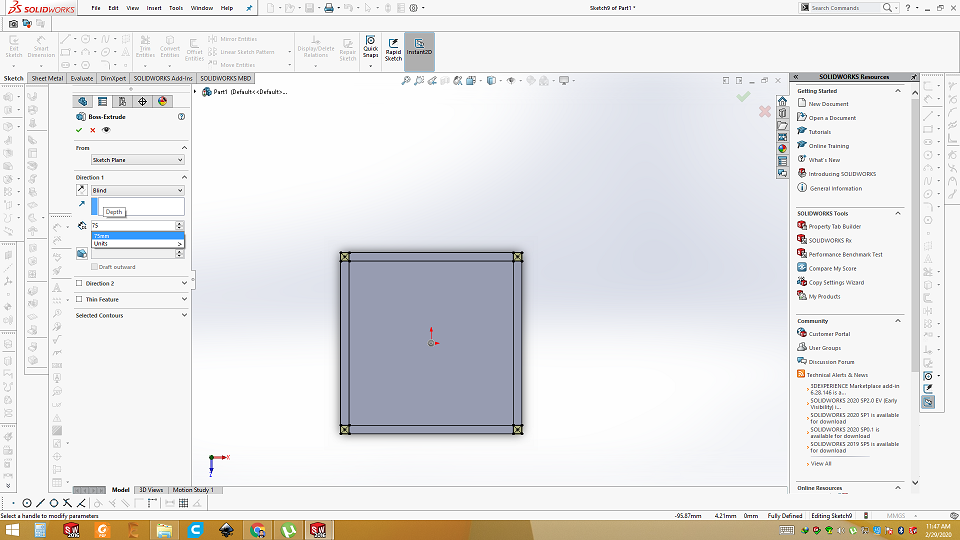Accept the Boss-Extrude with green checkmark
Viewport: 960px width, 540px height.
coord(79,130)
